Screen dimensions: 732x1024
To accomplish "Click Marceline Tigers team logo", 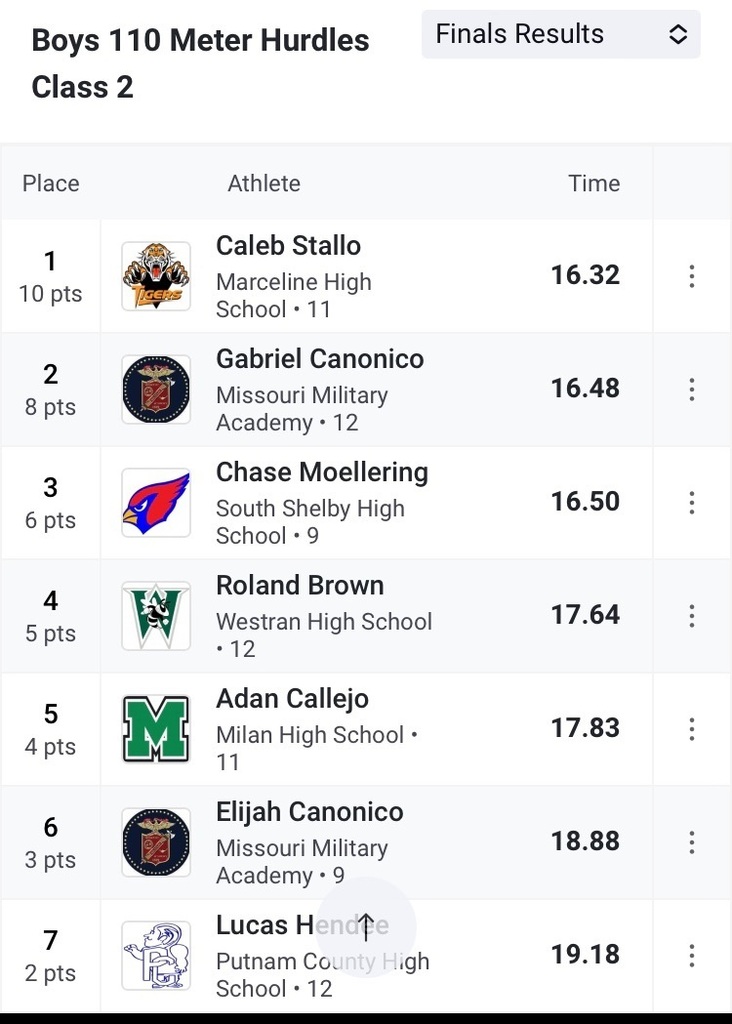I will [x=156, y=276].
